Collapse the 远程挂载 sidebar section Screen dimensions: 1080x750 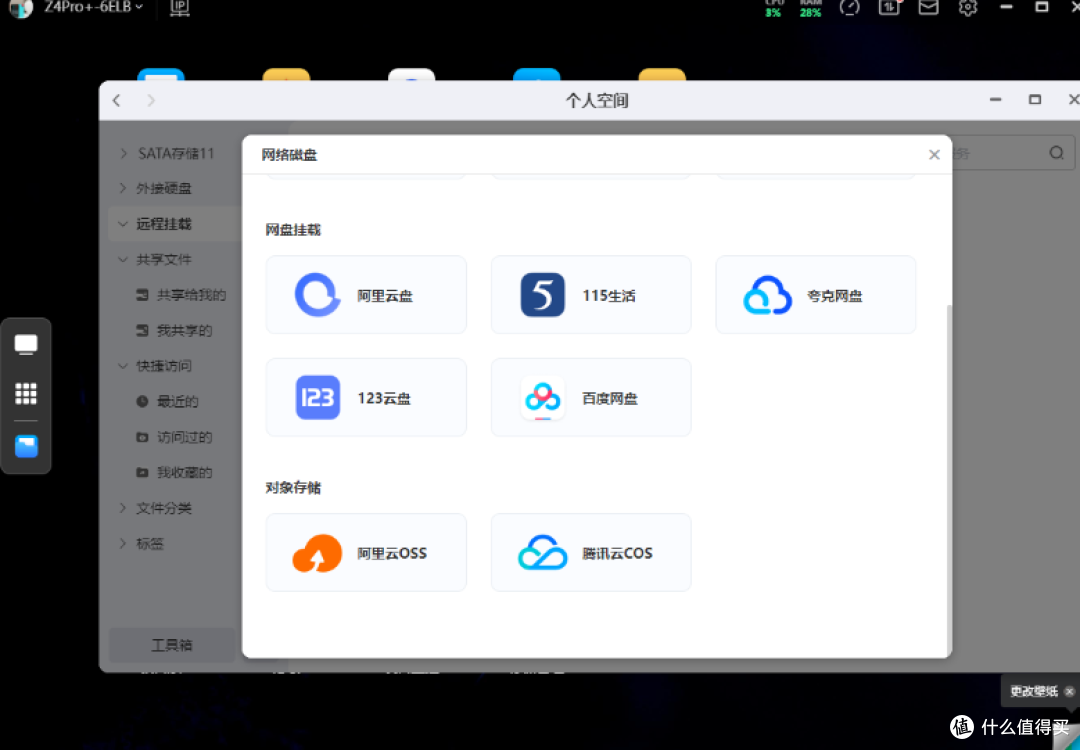123,224
